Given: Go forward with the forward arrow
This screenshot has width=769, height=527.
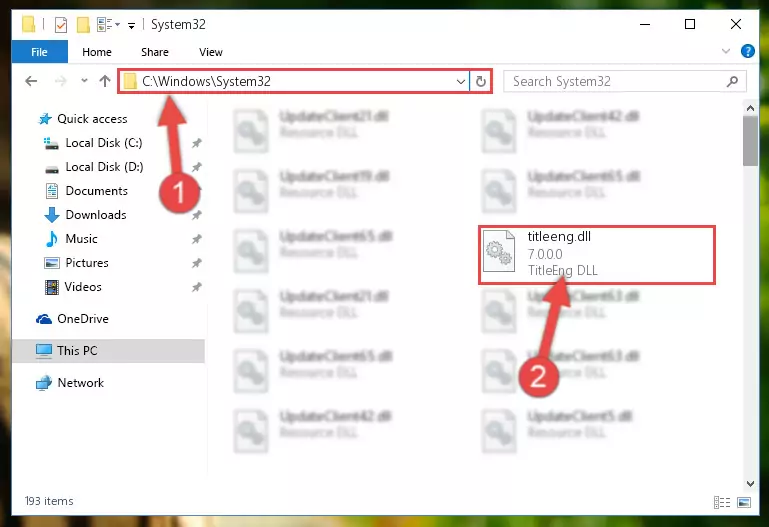Looking at the screenshot, I should [x=60, y=81].
